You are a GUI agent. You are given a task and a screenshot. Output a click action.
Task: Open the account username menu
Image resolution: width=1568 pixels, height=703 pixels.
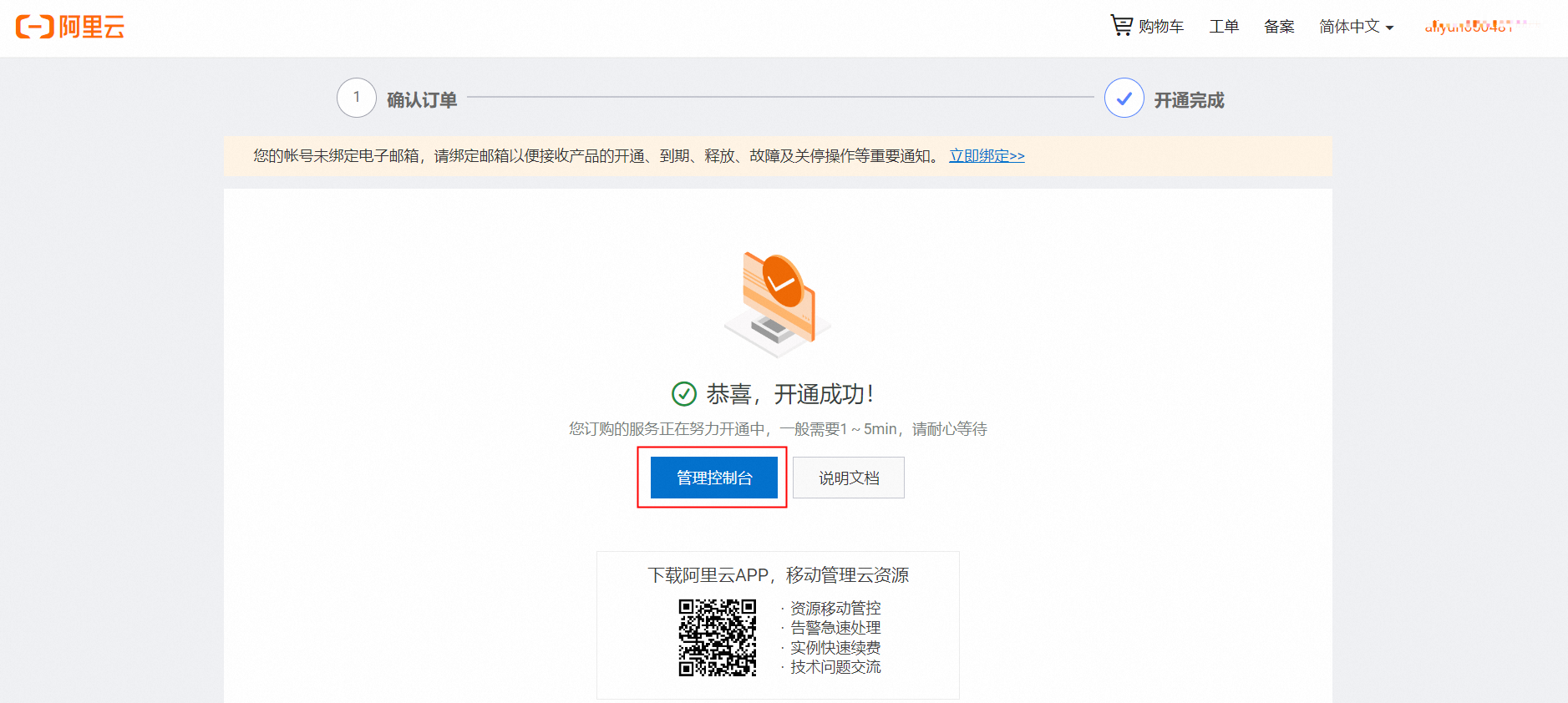pyautogui.click(x=1472, y=27)
